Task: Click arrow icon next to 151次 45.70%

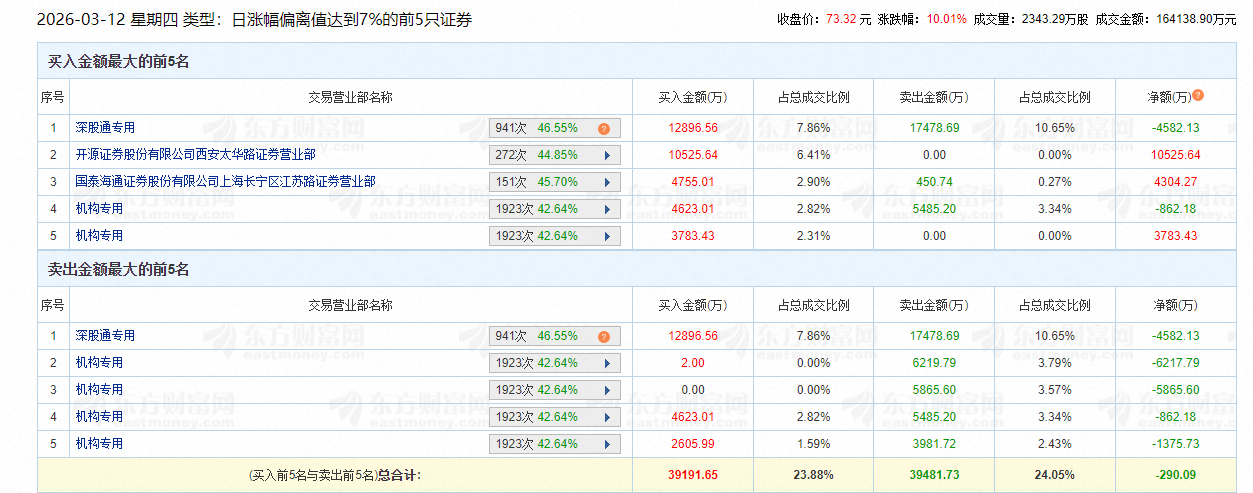Action: point(606,182)
